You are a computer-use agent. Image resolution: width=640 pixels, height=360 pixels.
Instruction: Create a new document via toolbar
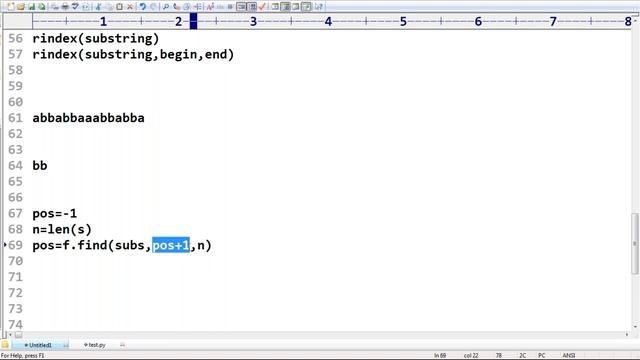pyautogui.click(x=11, y=7)
